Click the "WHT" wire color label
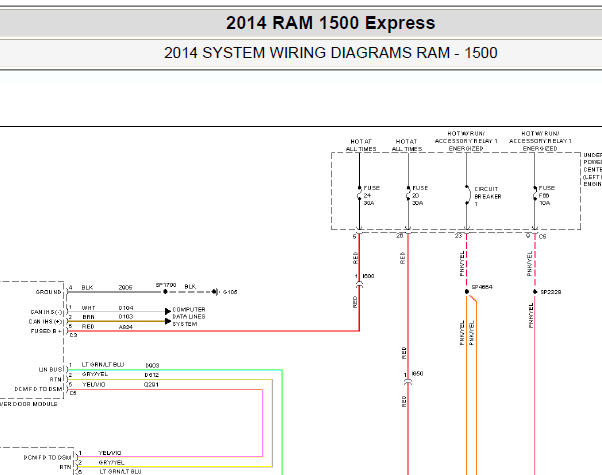This screenshot has height=475, width=602. (x=88, y=308)
